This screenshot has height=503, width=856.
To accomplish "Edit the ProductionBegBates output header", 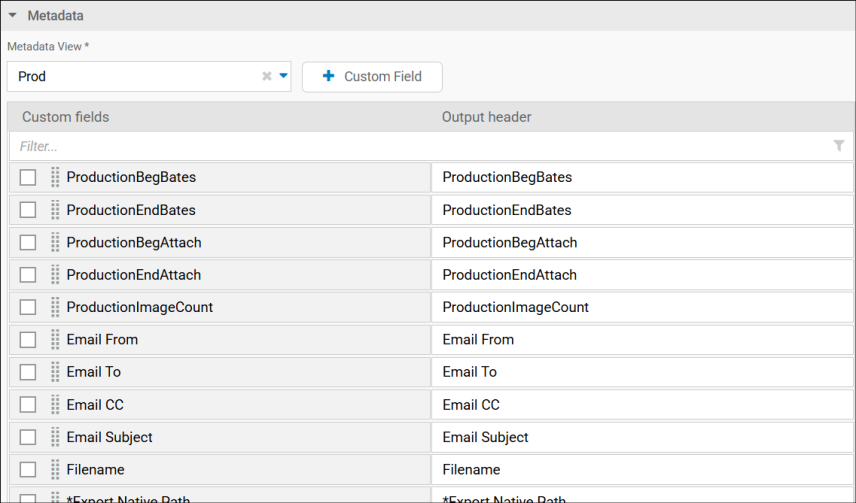I will (642, 177).
